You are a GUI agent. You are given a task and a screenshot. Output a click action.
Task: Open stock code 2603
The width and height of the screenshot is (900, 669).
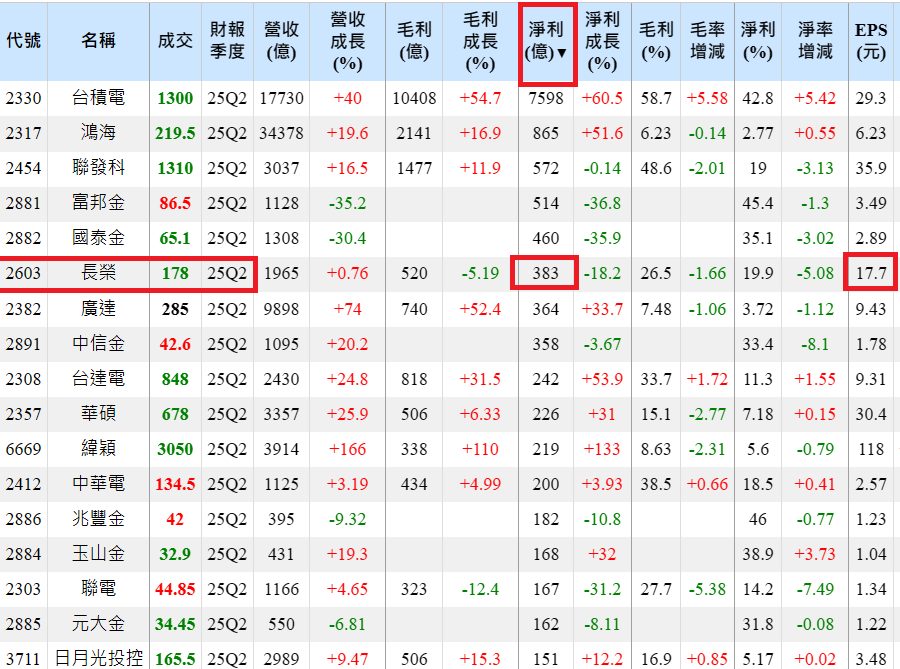click(24, 273)
